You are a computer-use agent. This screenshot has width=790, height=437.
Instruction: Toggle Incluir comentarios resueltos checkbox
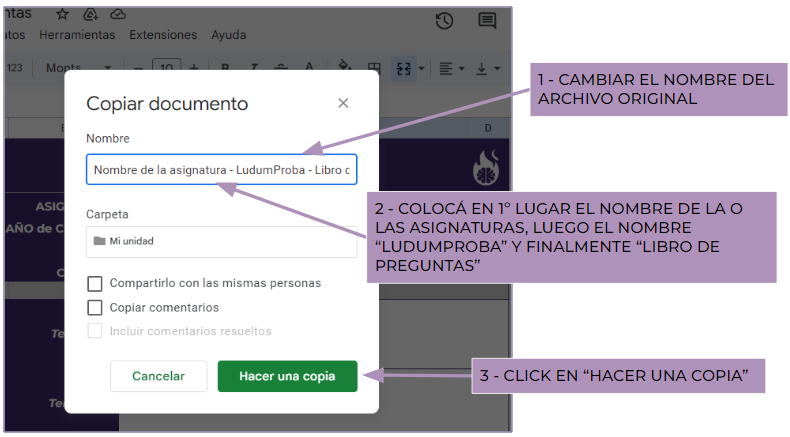95,331
